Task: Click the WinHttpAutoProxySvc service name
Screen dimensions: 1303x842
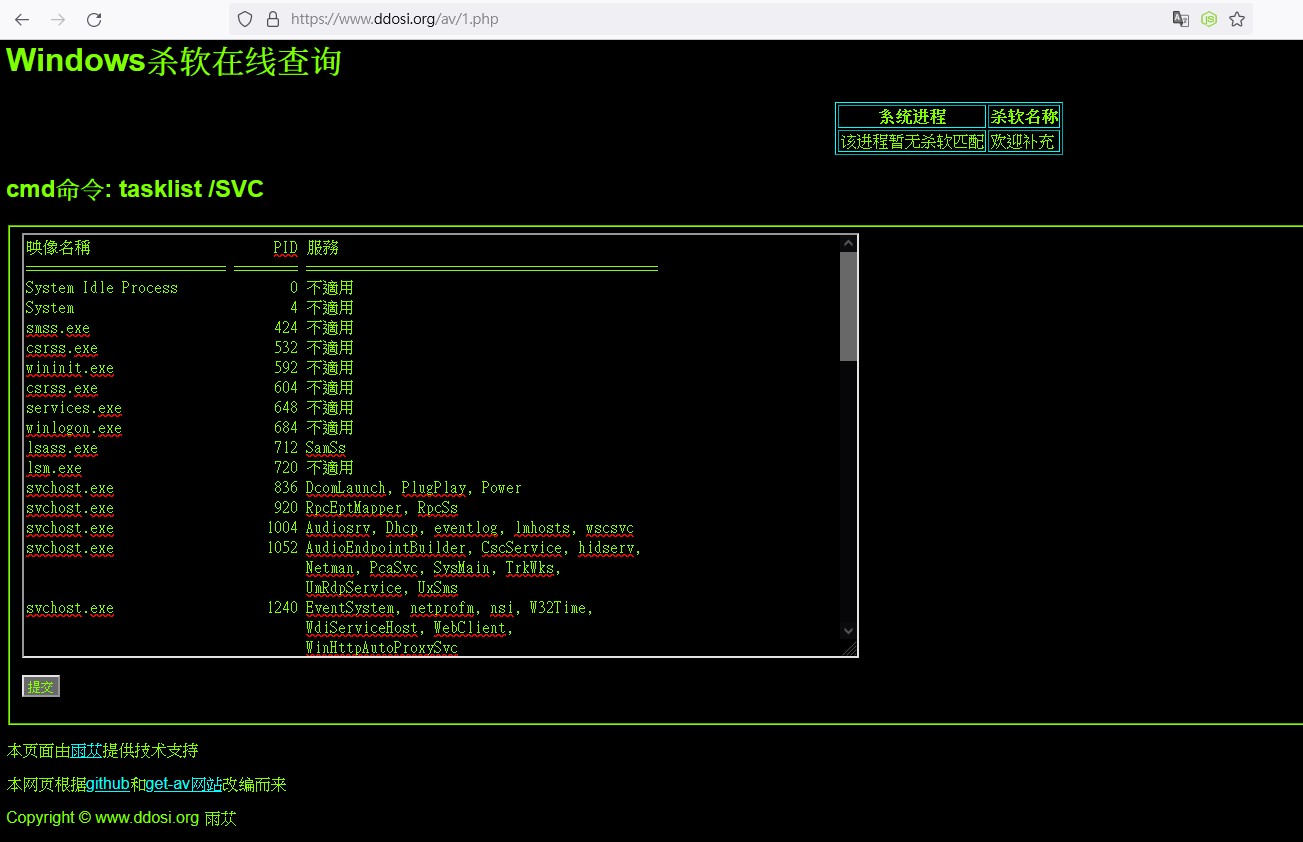Action: coord(382,648)
